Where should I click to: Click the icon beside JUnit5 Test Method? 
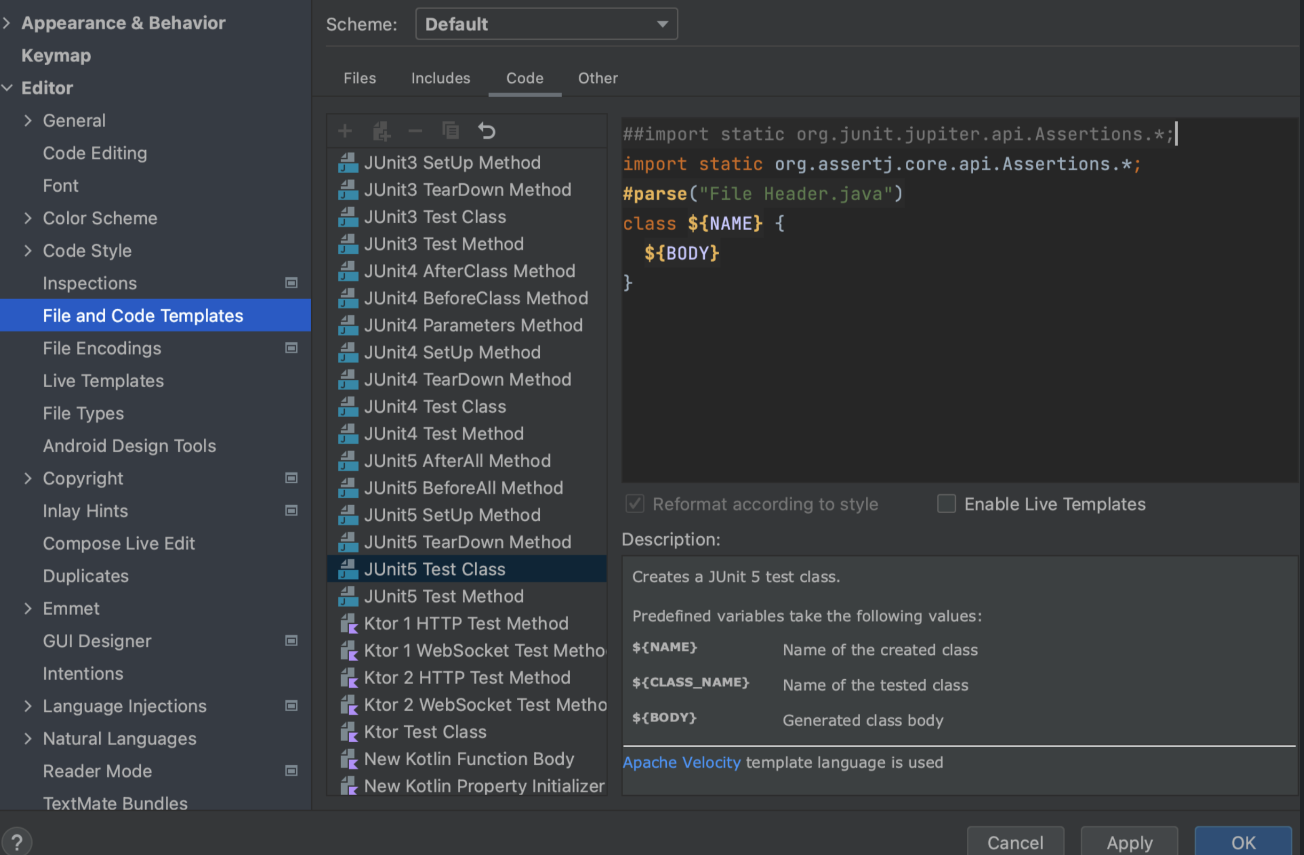click(x=348, y=597)
